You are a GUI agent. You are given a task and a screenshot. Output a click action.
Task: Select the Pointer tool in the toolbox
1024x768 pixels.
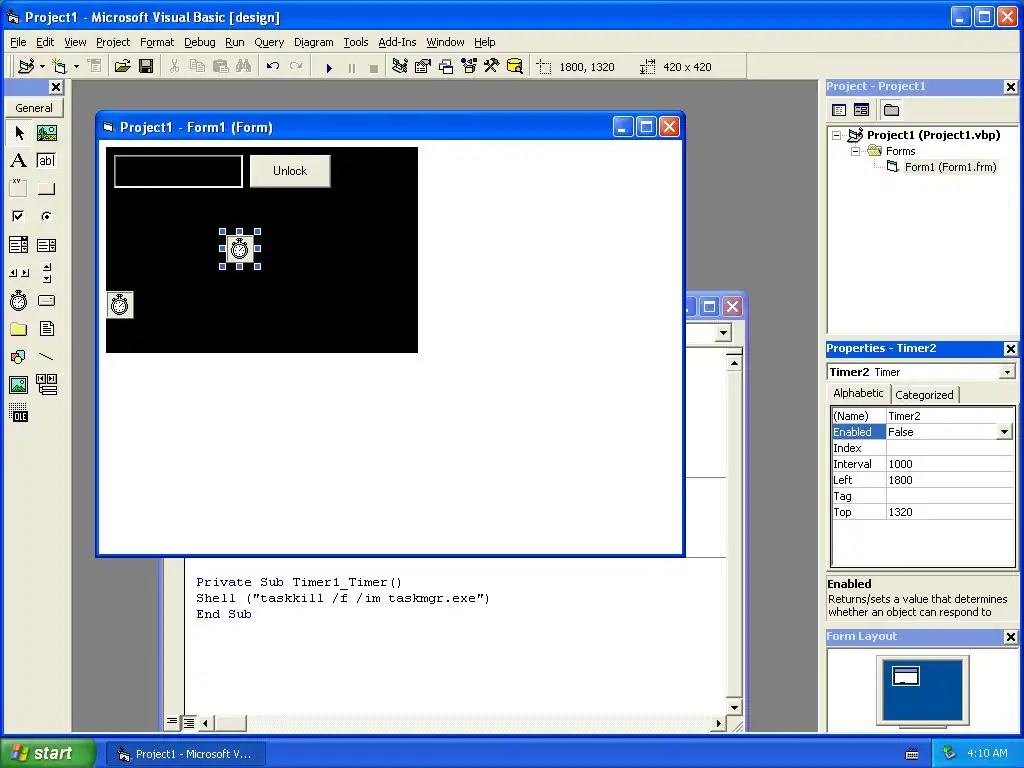[x=19, y=133]
